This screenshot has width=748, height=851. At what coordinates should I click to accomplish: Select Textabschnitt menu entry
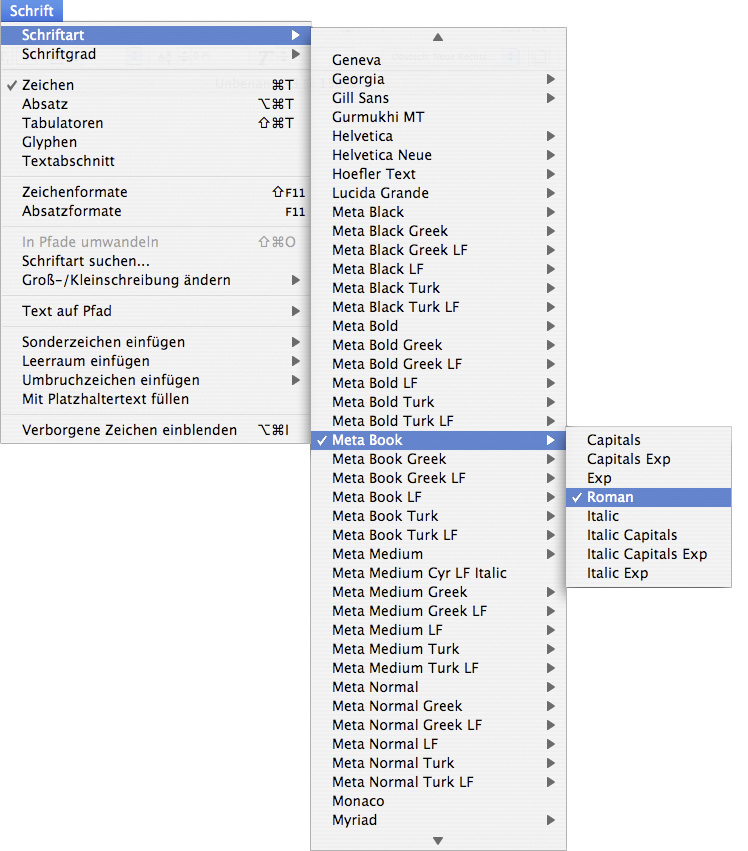[x=156, y=161]
